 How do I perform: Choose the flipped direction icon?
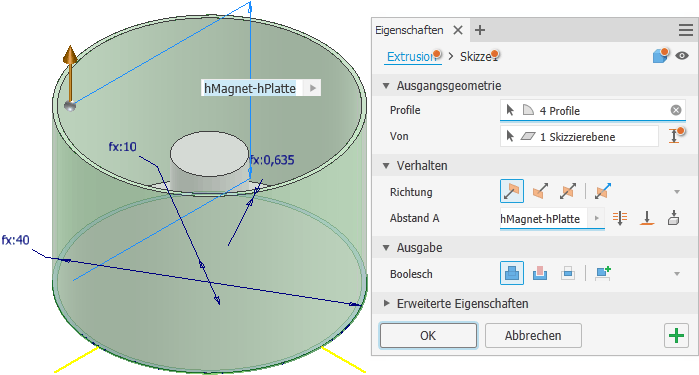click(540, 192)
